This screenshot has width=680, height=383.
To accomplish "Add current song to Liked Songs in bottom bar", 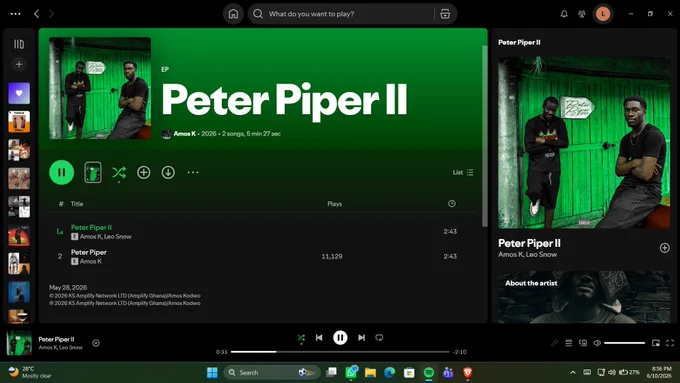I will 96,343.
